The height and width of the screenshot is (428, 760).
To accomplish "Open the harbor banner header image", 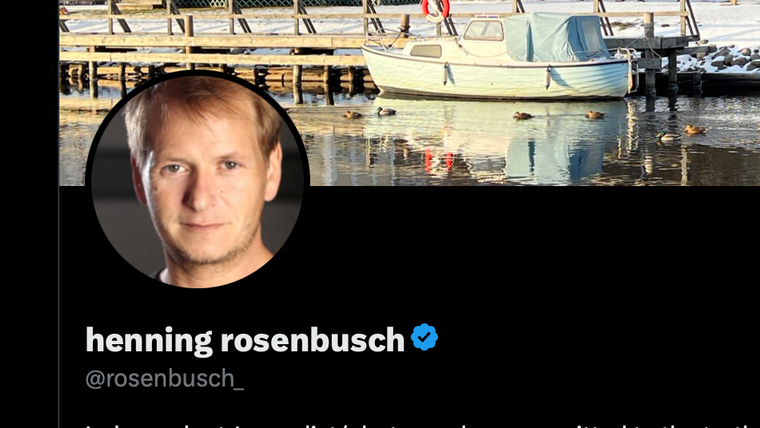I will coord(410,93).
